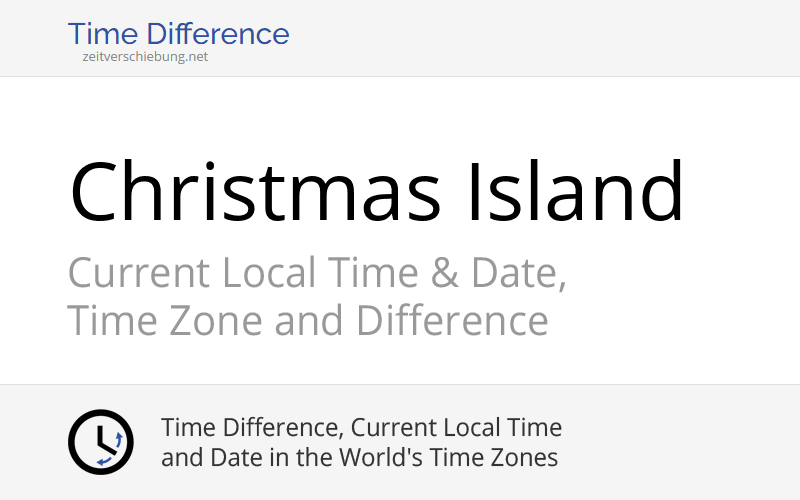800x500 pixels.
Task: Click footer line "and Date in the World's Time Zones"
Action: (x=359, y=457)
